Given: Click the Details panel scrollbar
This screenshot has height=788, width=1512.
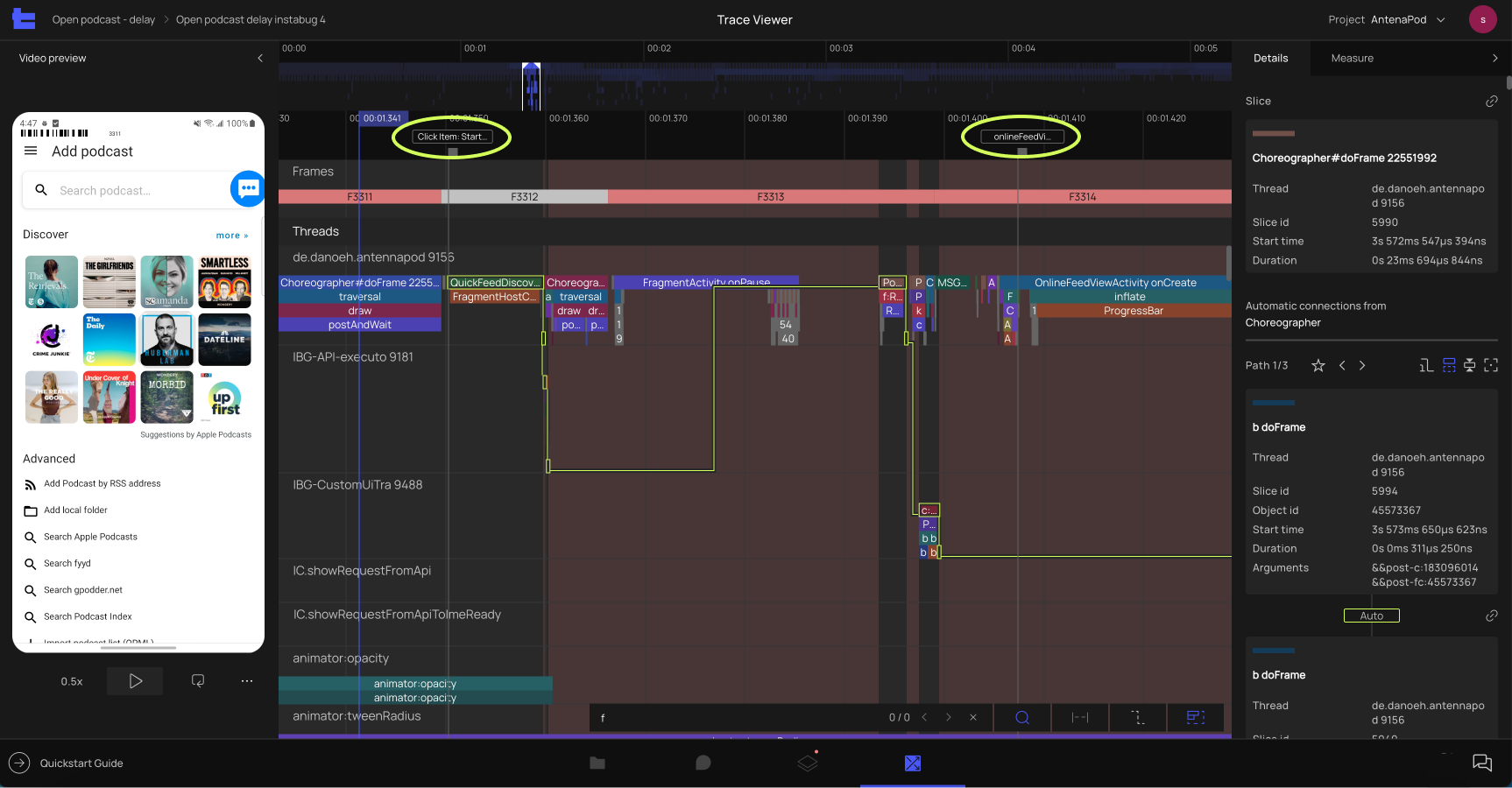Looking at the screenshot, I should [x=1508, y=83].
